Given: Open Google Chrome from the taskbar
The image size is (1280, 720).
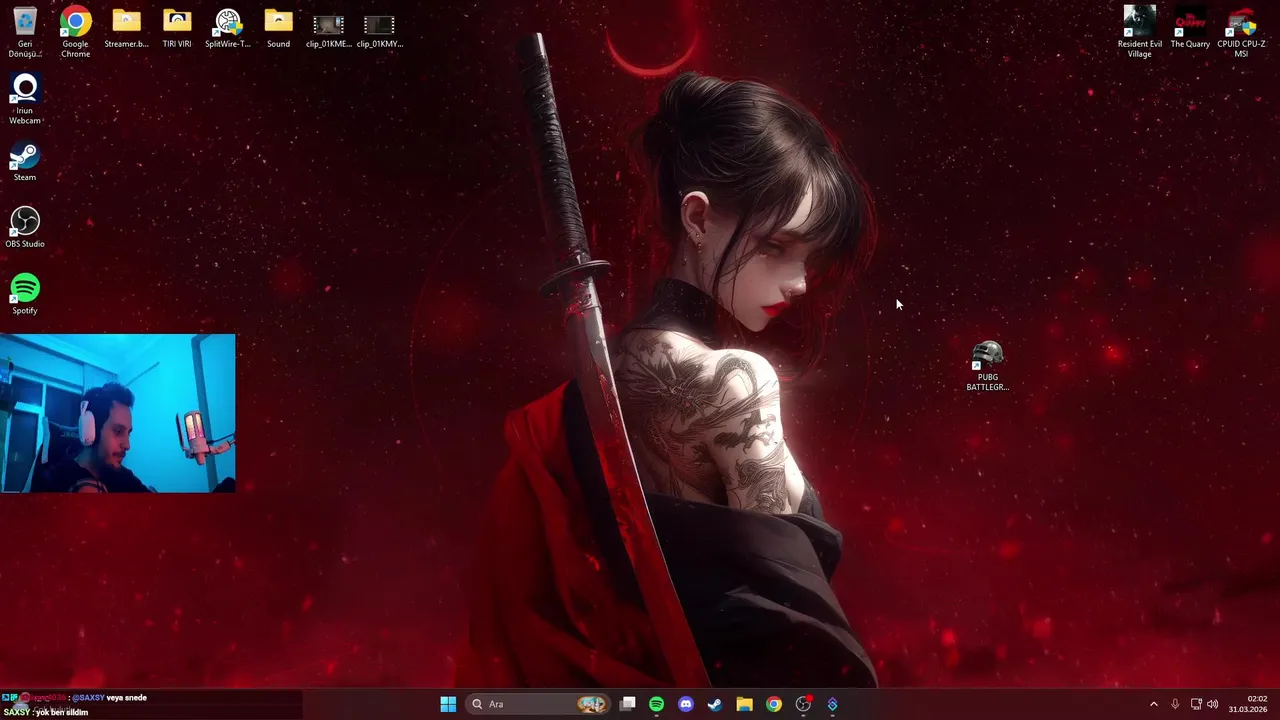Looking at the screenshot, I should [x=774, y=704].
